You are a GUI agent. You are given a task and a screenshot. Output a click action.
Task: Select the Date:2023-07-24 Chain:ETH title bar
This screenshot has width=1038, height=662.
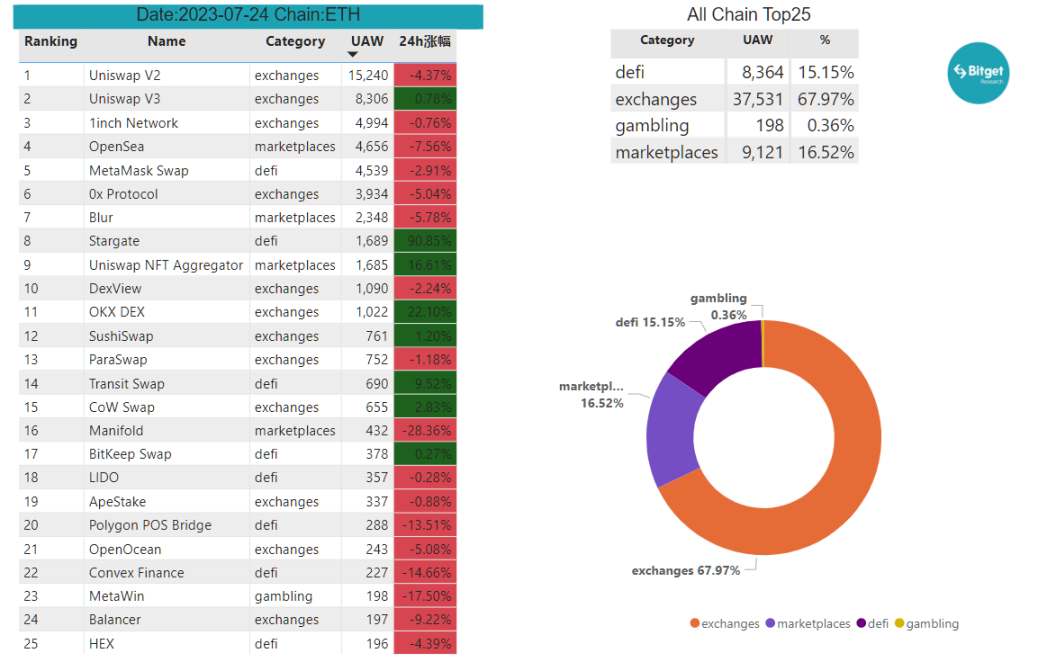[x=248, y=16]
